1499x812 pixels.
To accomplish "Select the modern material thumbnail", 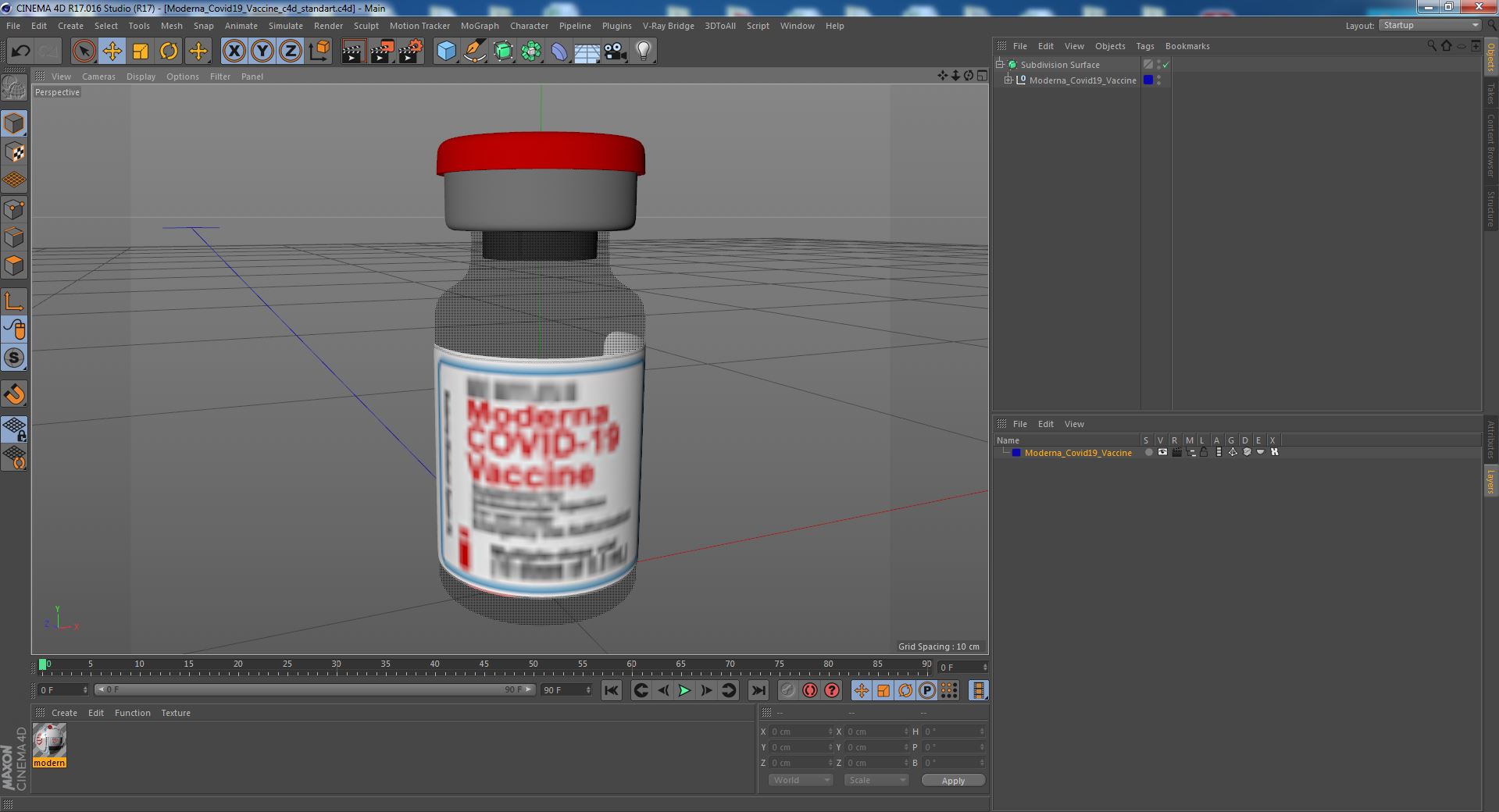I will [x=49, y=740].
